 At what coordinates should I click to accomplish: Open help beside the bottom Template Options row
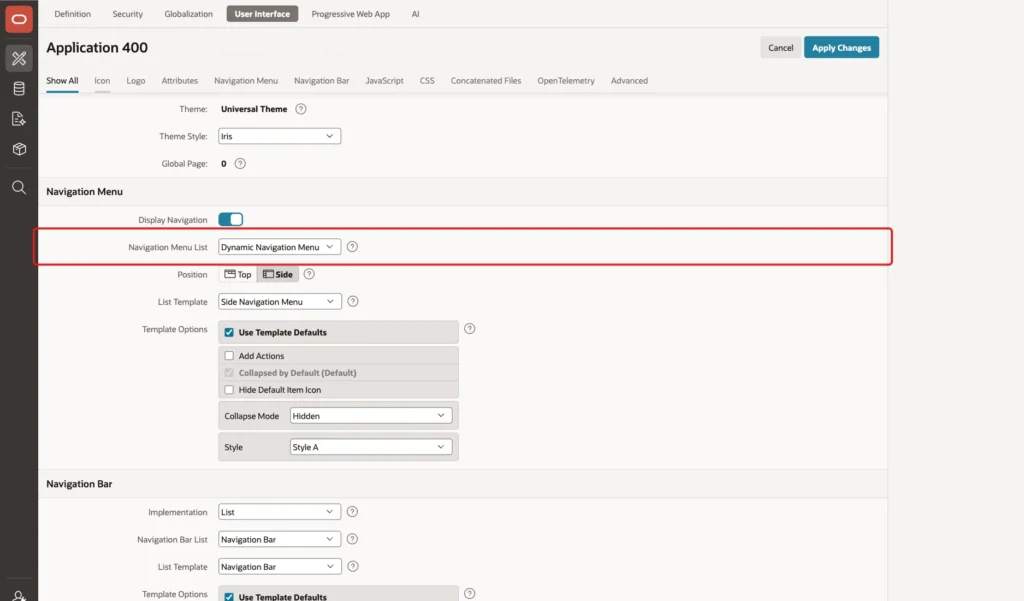(470, 594)
